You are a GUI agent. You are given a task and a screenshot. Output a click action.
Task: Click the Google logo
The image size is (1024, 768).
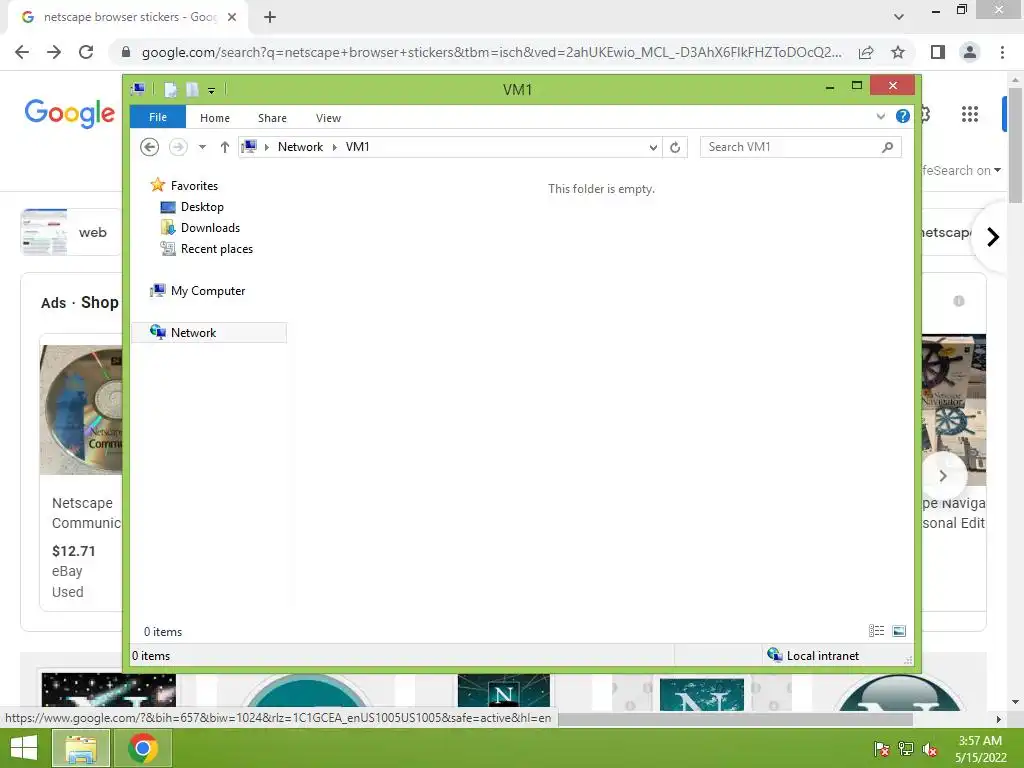[x=70, y=114]
